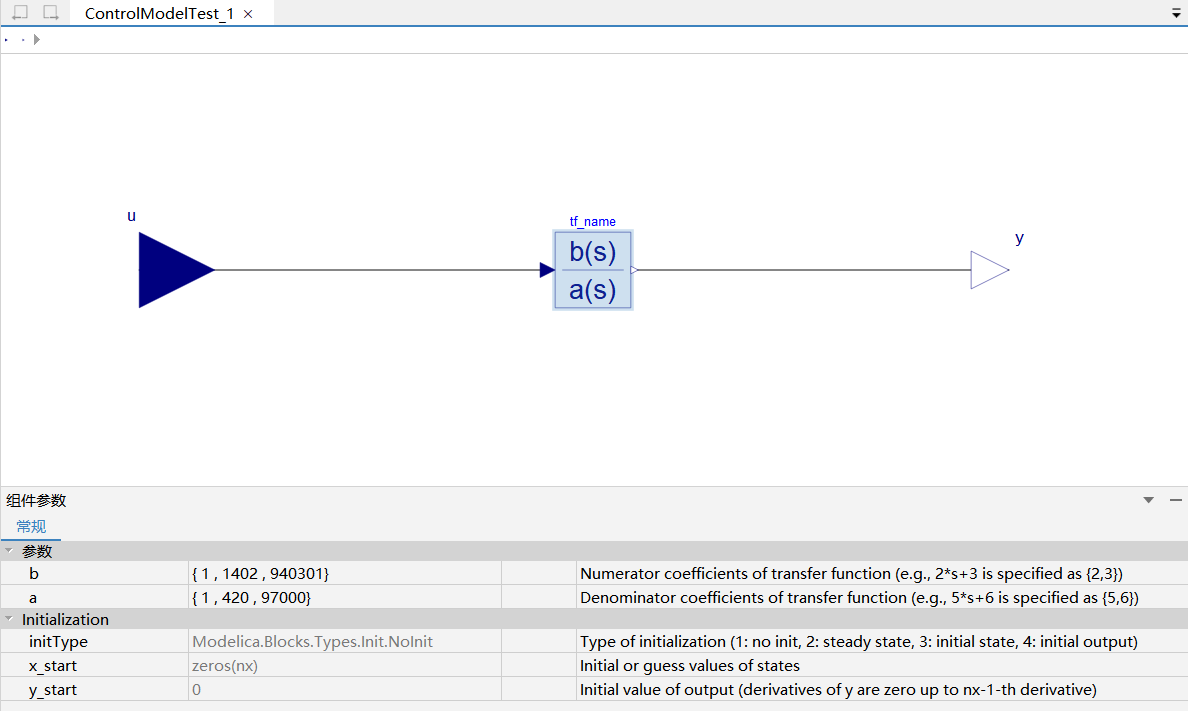The width and height of the screenshot is (1188, 711).
Task: Select the output connector y triangle
Action: [x=988, y=270]
